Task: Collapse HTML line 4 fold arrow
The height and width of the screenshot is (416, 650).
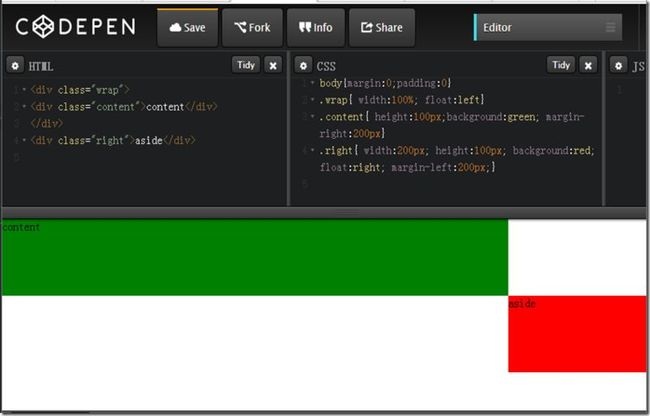Action: click(24, 140)
